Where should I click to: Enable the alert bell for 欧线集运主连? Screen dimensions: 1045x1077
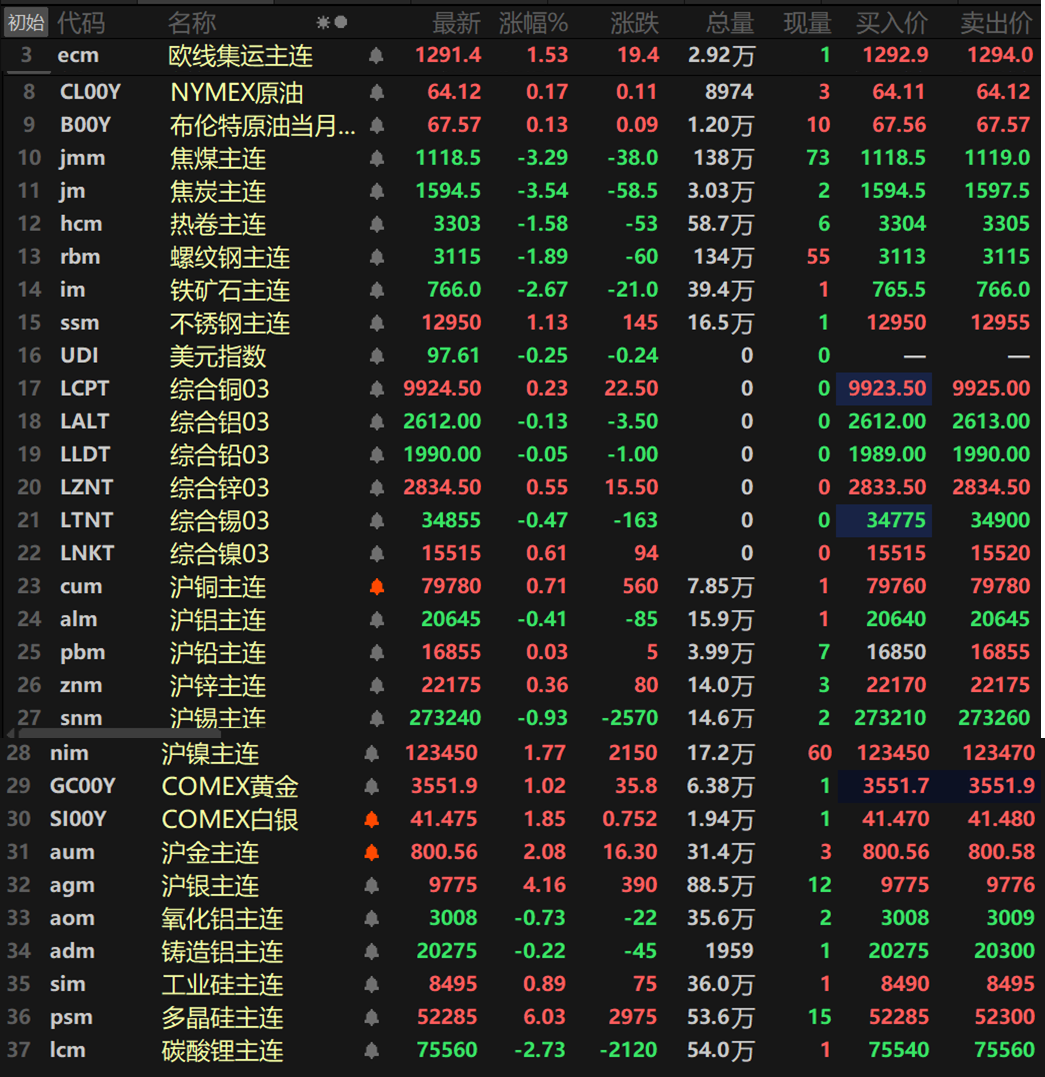point(377,56)
